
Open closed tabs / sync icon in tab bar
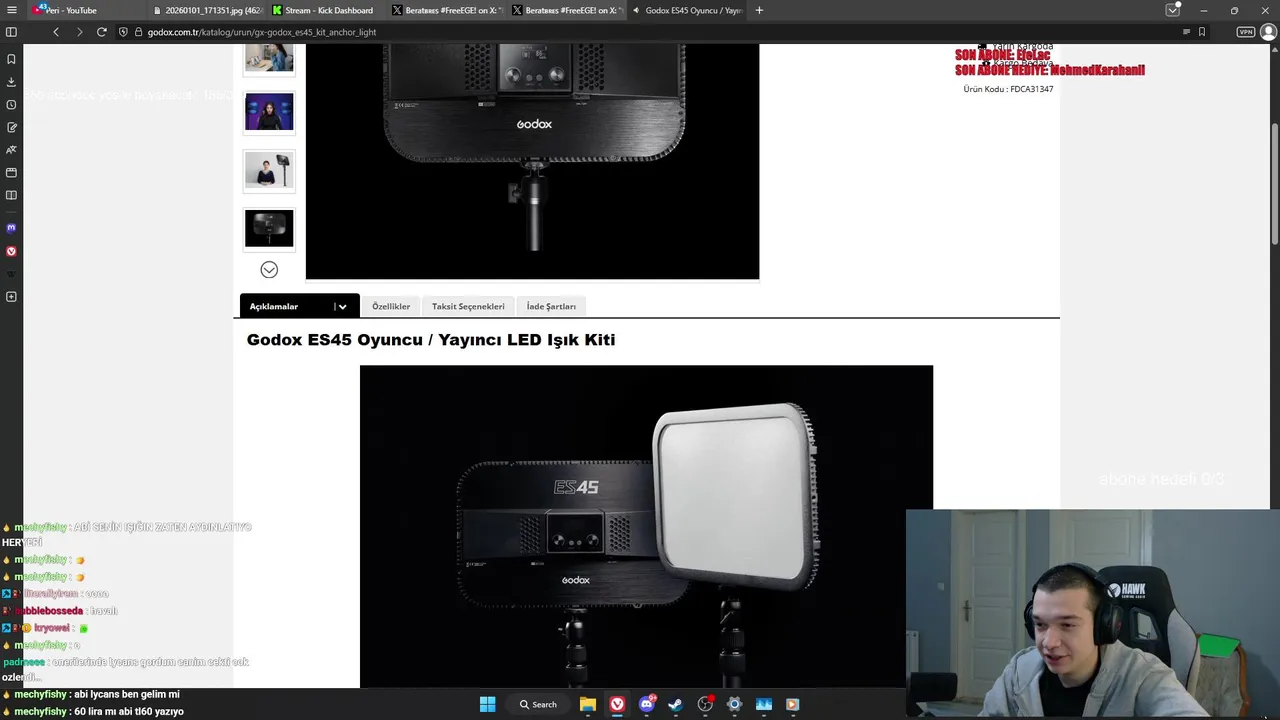point(1172,10)
